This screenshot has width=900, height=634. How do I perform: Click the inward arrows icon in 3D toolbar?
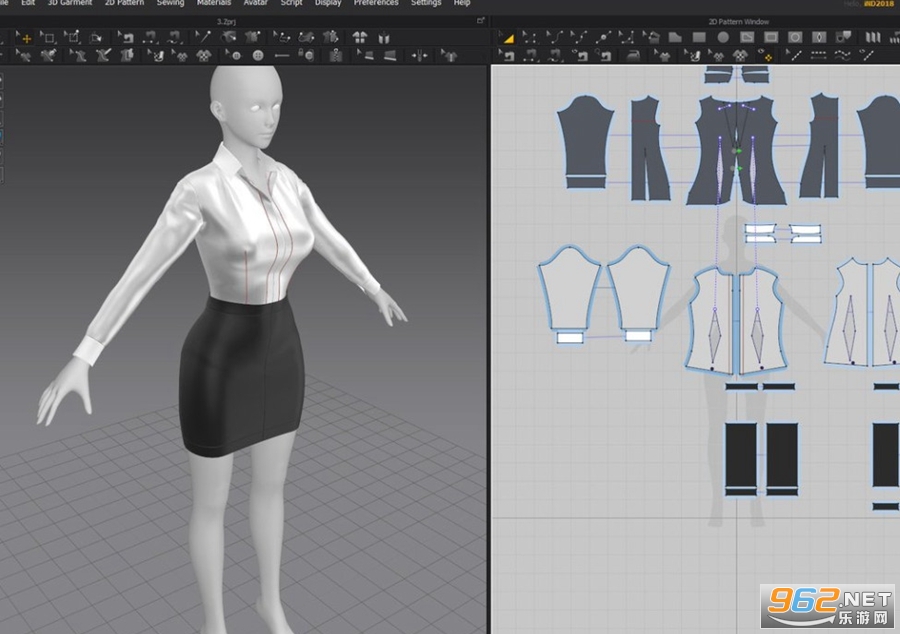420,56
